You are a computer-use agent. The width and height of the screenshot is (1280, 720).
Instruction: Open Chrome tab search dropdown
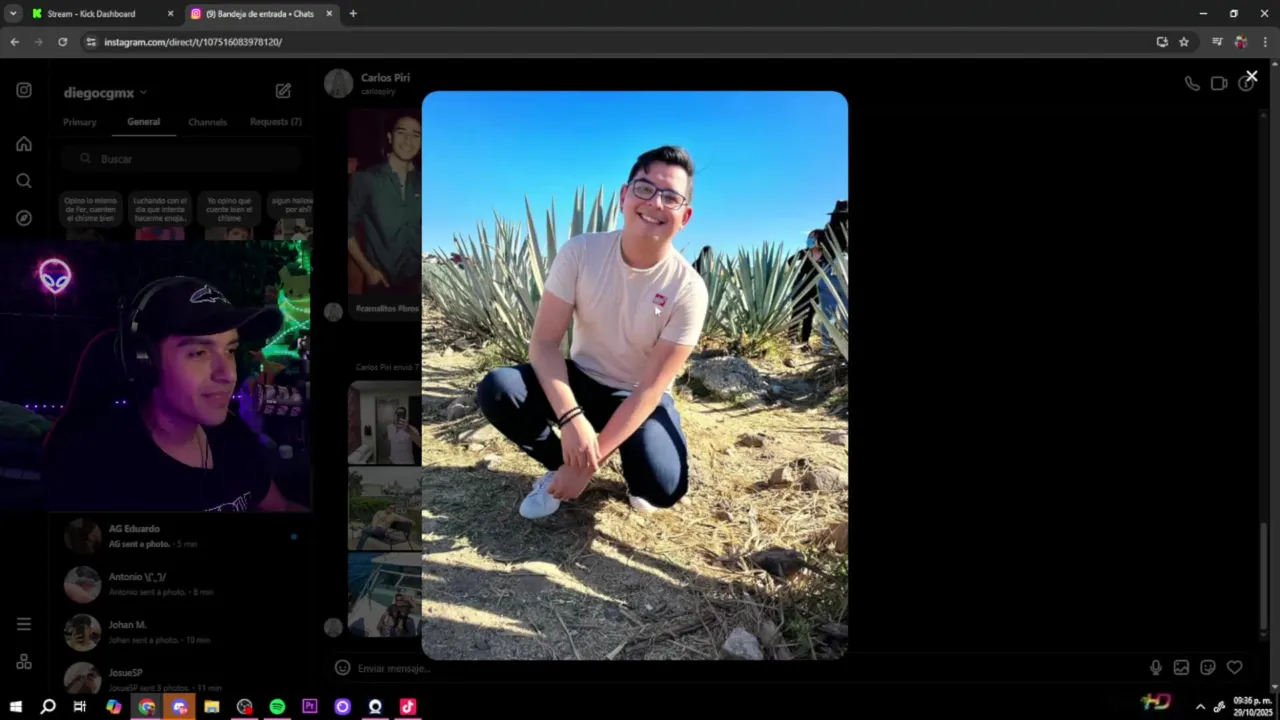tap(13, 14)
